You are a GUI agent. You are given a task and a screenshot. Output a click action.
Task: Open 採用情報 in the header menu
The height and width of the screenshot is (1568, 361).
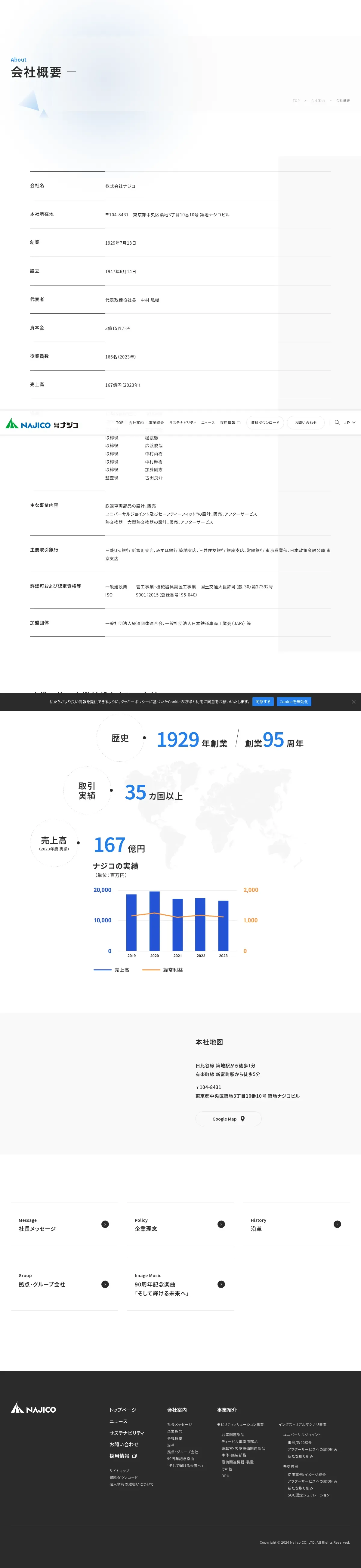pyautogui.click(x=230, y=423)
